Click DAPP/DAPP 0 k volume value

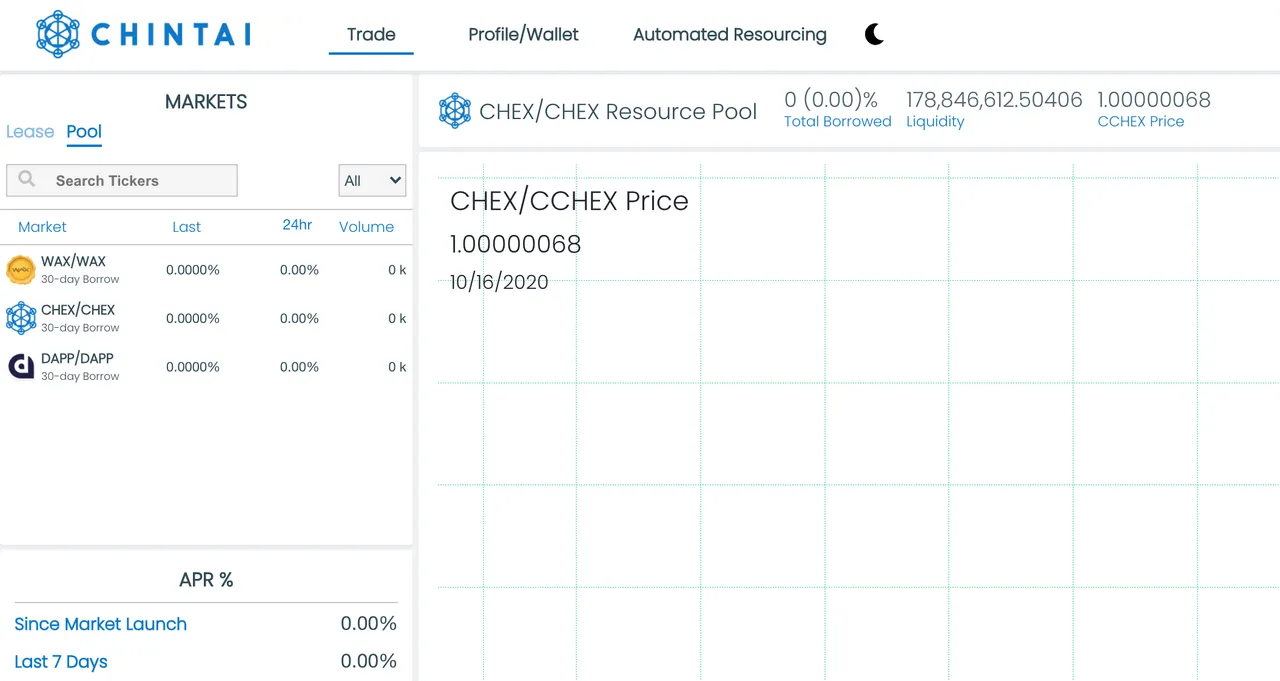(397, 367)
